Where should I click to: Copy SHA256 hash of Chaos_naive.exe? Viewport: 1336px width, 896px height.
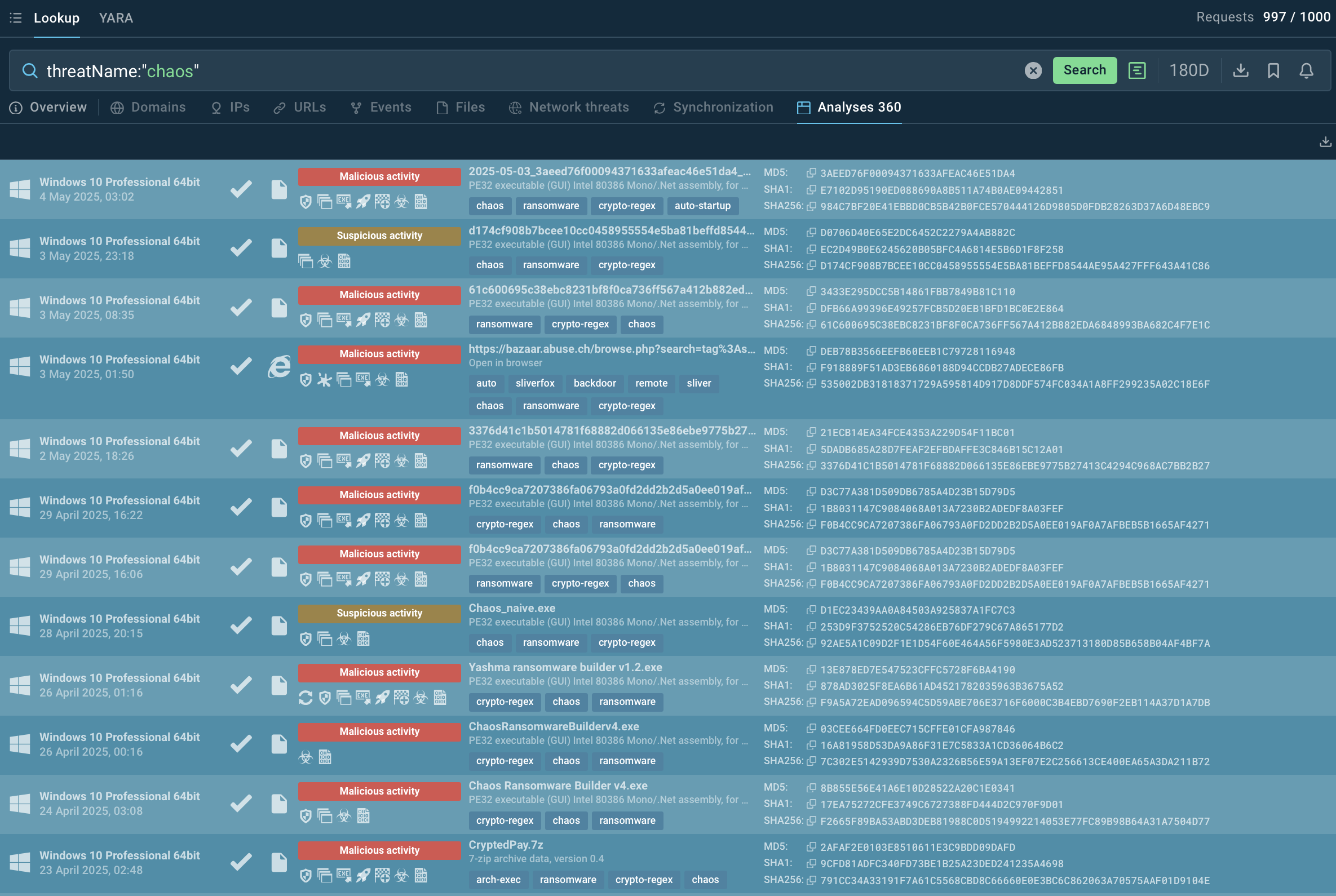click(x=811, y=643)
